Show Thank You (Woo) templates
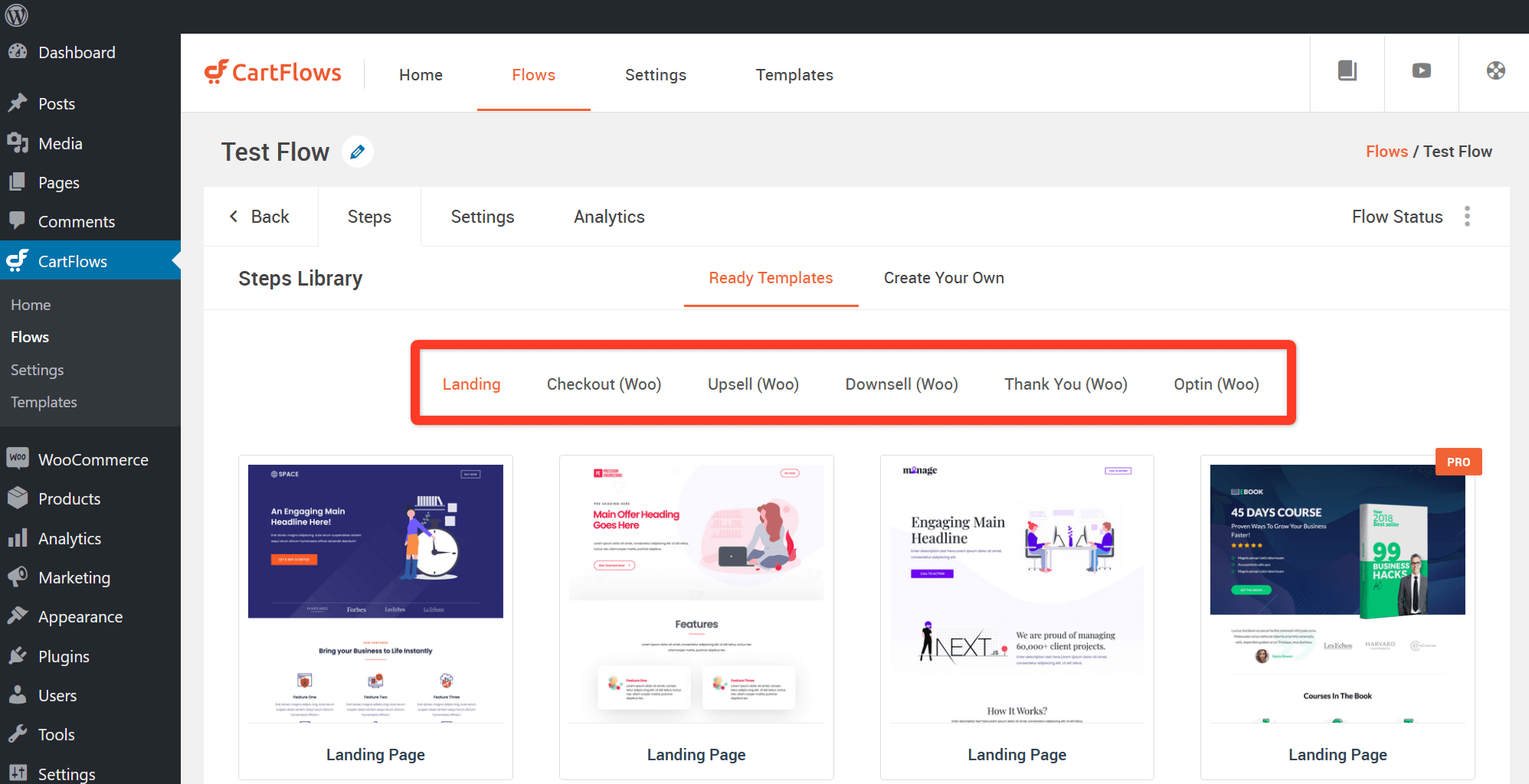1529x784 pixels. 1065,384
